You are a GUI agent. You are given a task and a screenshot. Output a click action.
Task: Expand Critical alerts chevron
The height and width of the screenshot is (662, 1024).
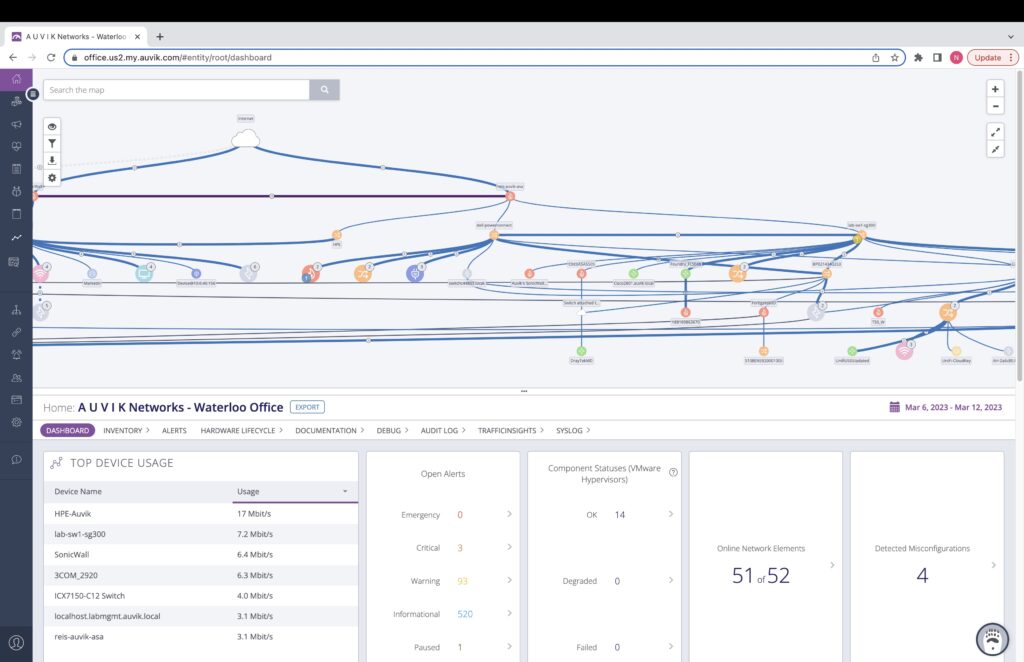pyautogui.click(x=509, y=547)
